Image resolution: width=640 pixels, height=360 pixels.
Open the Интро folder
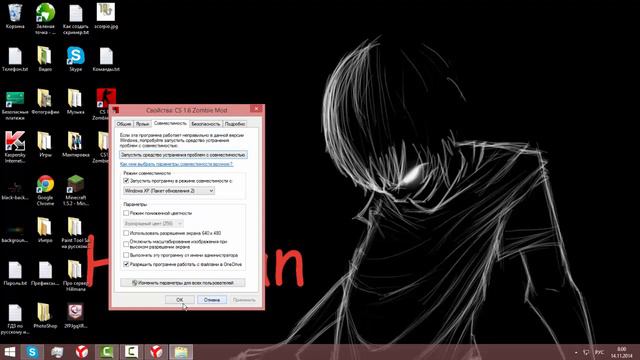click(45, 227)
